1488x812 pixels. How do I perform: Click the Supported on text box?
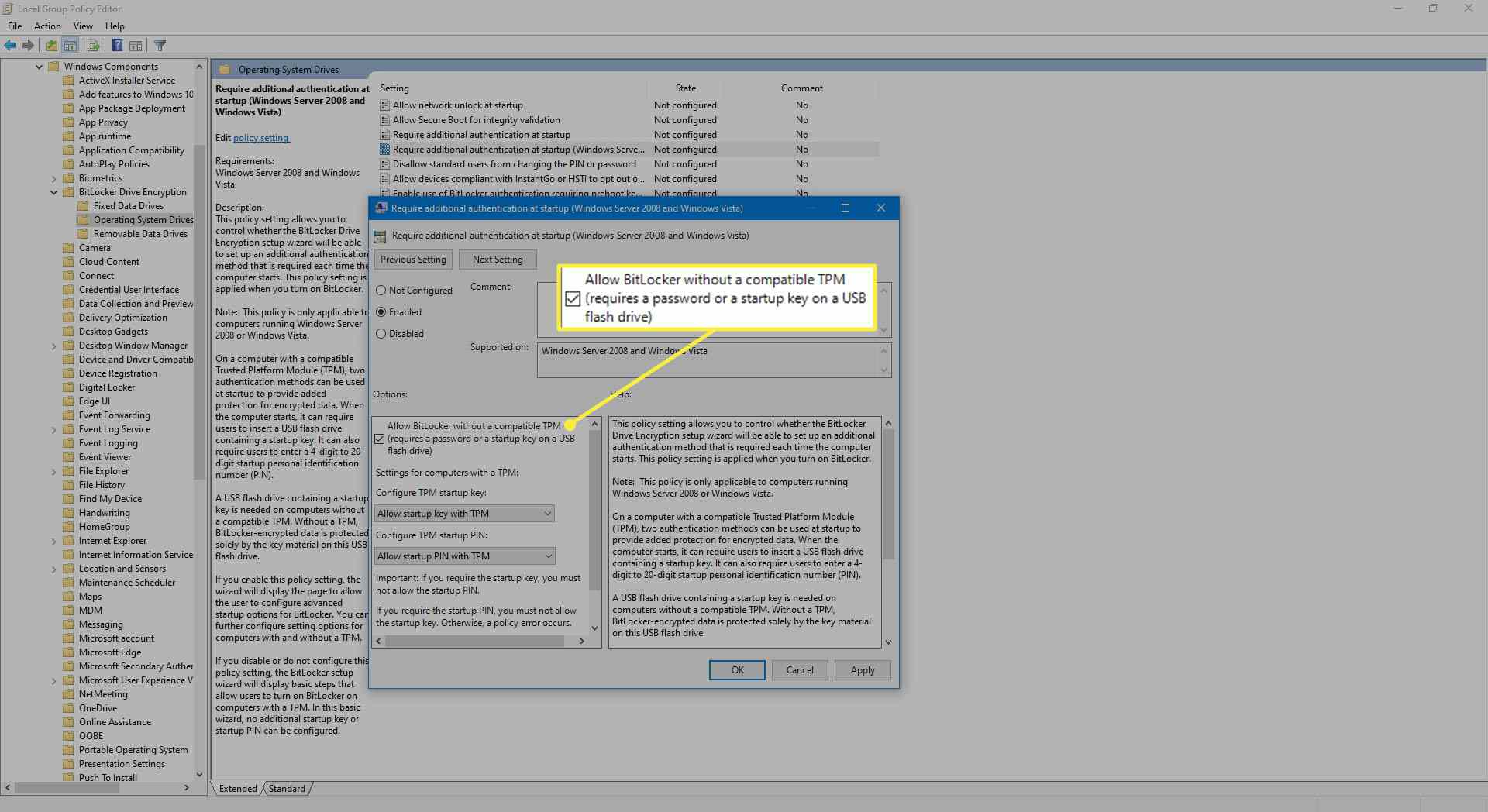(714, 360)
